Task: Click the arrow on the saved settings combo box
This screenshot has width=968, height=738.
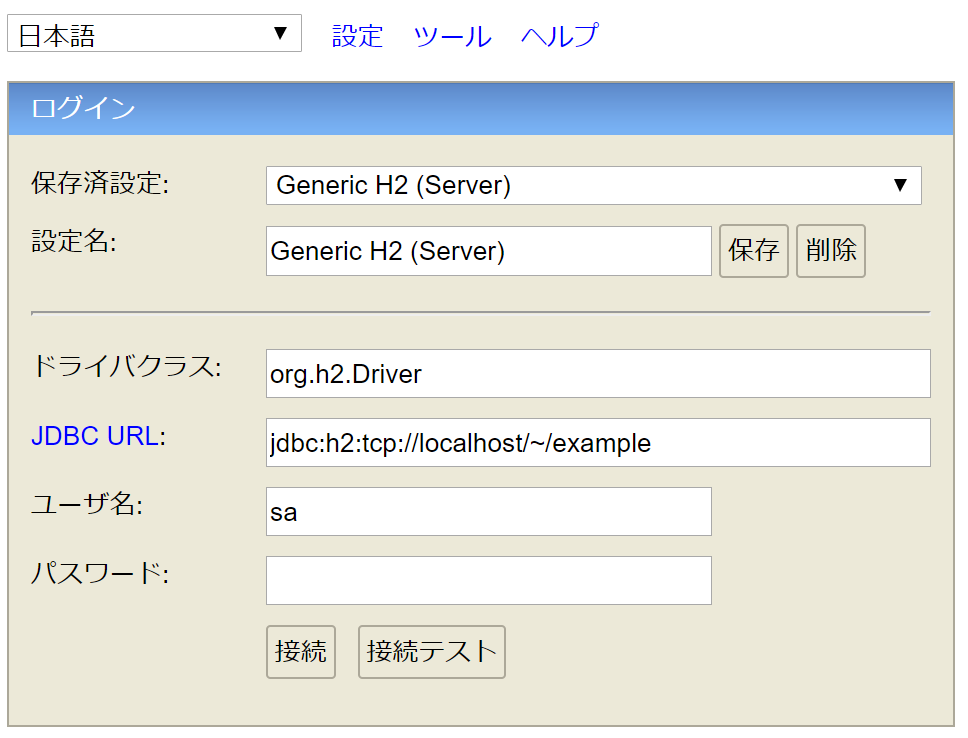Action: 900,185
